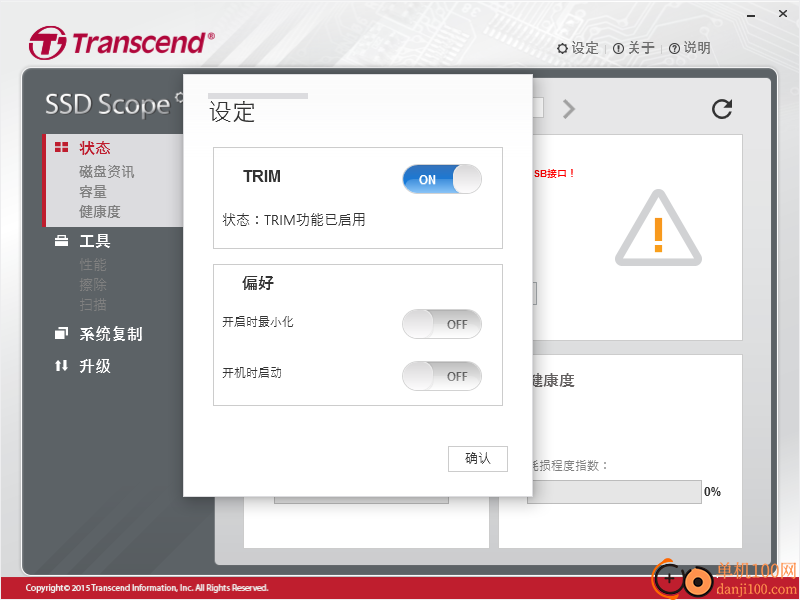Click the warning triangle icon
The width and height of the screenshot is (800, 600).
coord(658,228)
